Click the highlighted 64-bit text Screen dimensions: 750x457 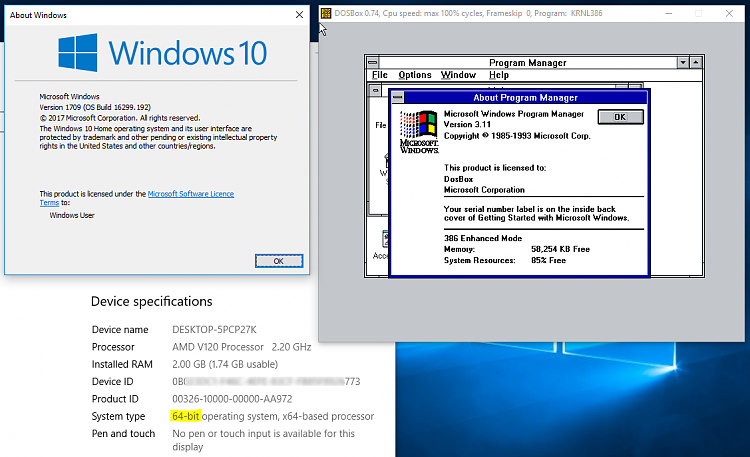[x=186, y=416]
